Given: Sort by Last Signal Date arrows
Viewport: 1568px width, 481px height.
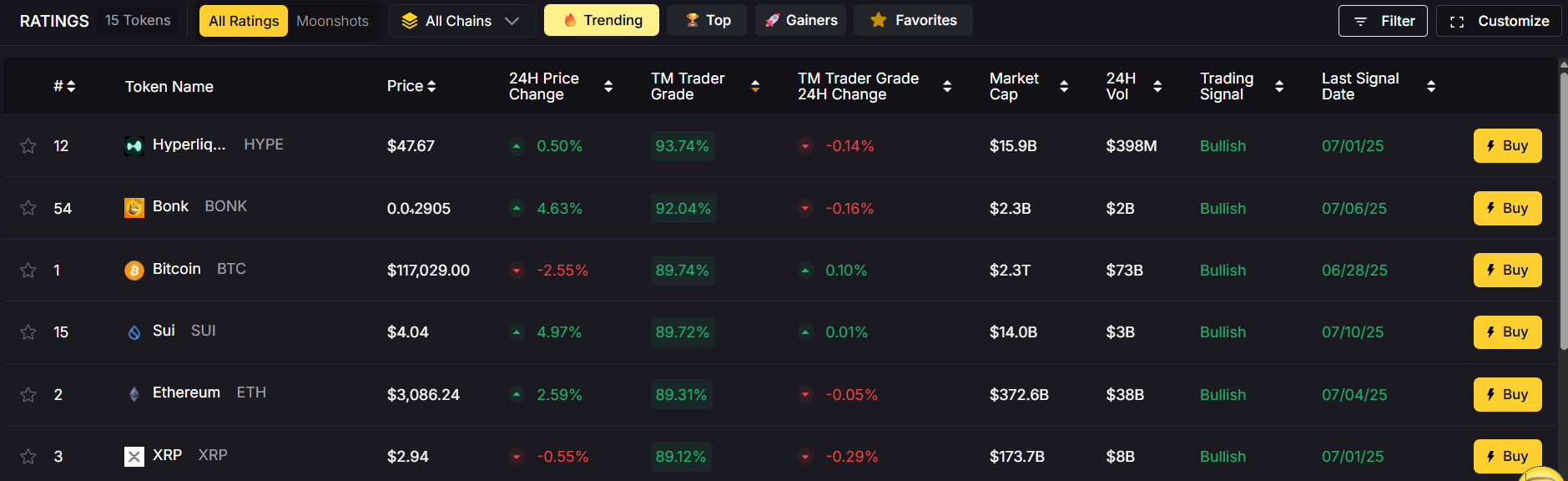Looking at the screenshot, I should pos(1431,86).
